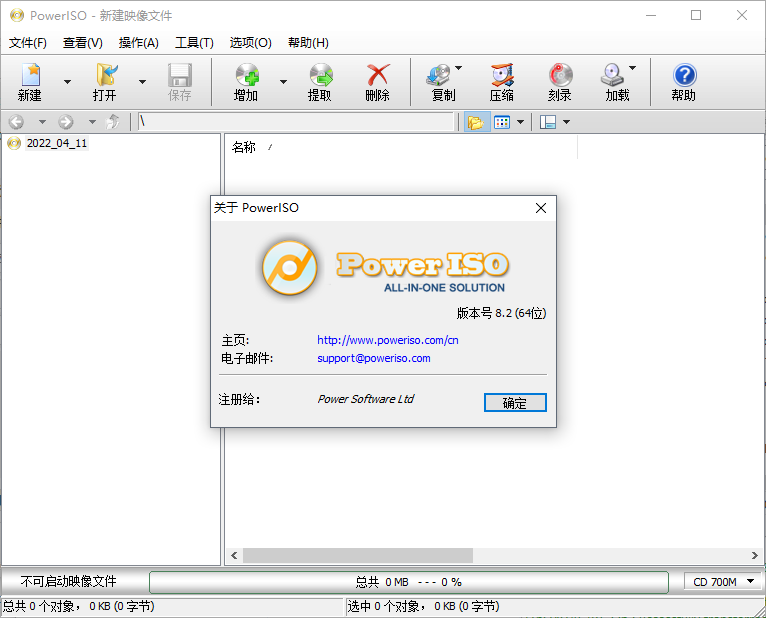Click the navigation Back arrow icon
Image resolution: width=766 pixels, height=618 pixels.
click(16, 122)
